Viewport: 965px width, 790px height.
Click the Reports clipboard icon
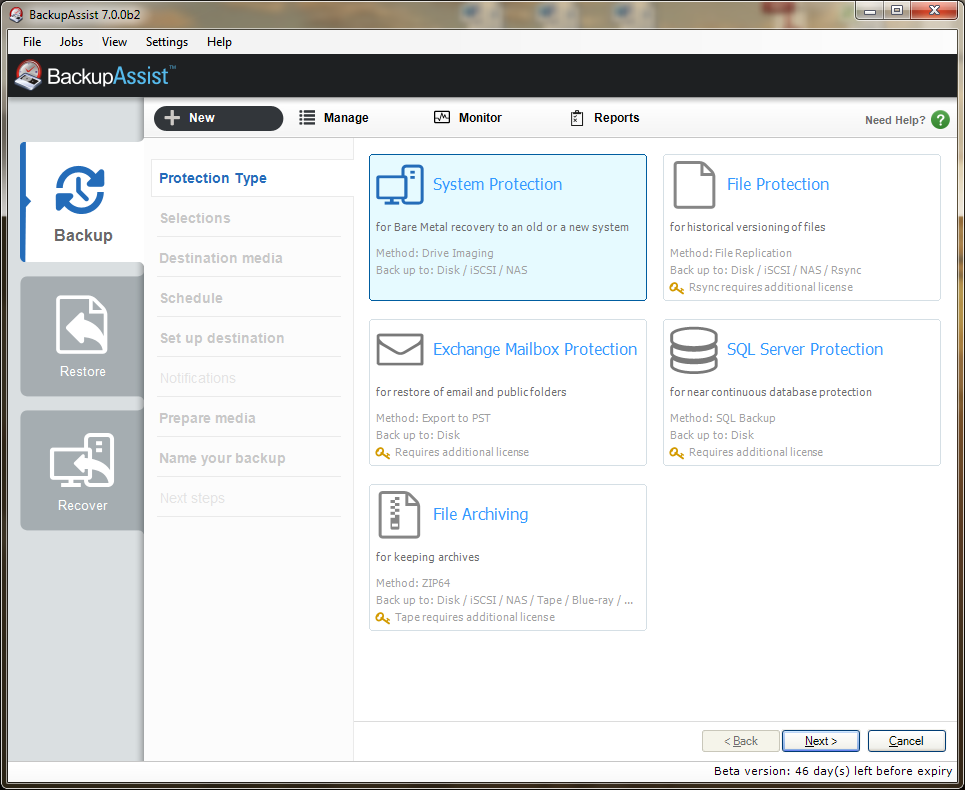pyautogui.click(x=577, y=118)
